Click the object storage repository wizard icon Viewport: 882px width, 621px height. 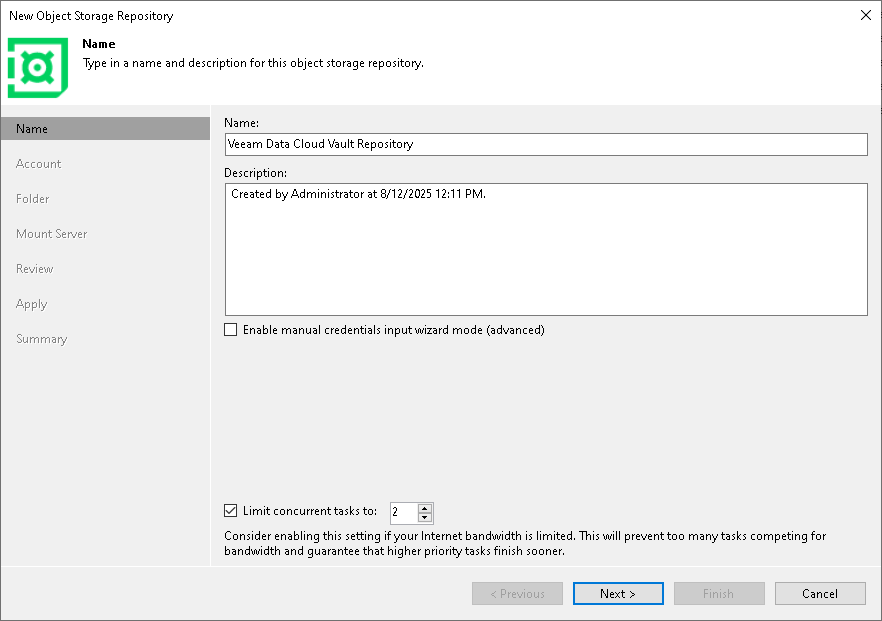[x=38, y=68]
